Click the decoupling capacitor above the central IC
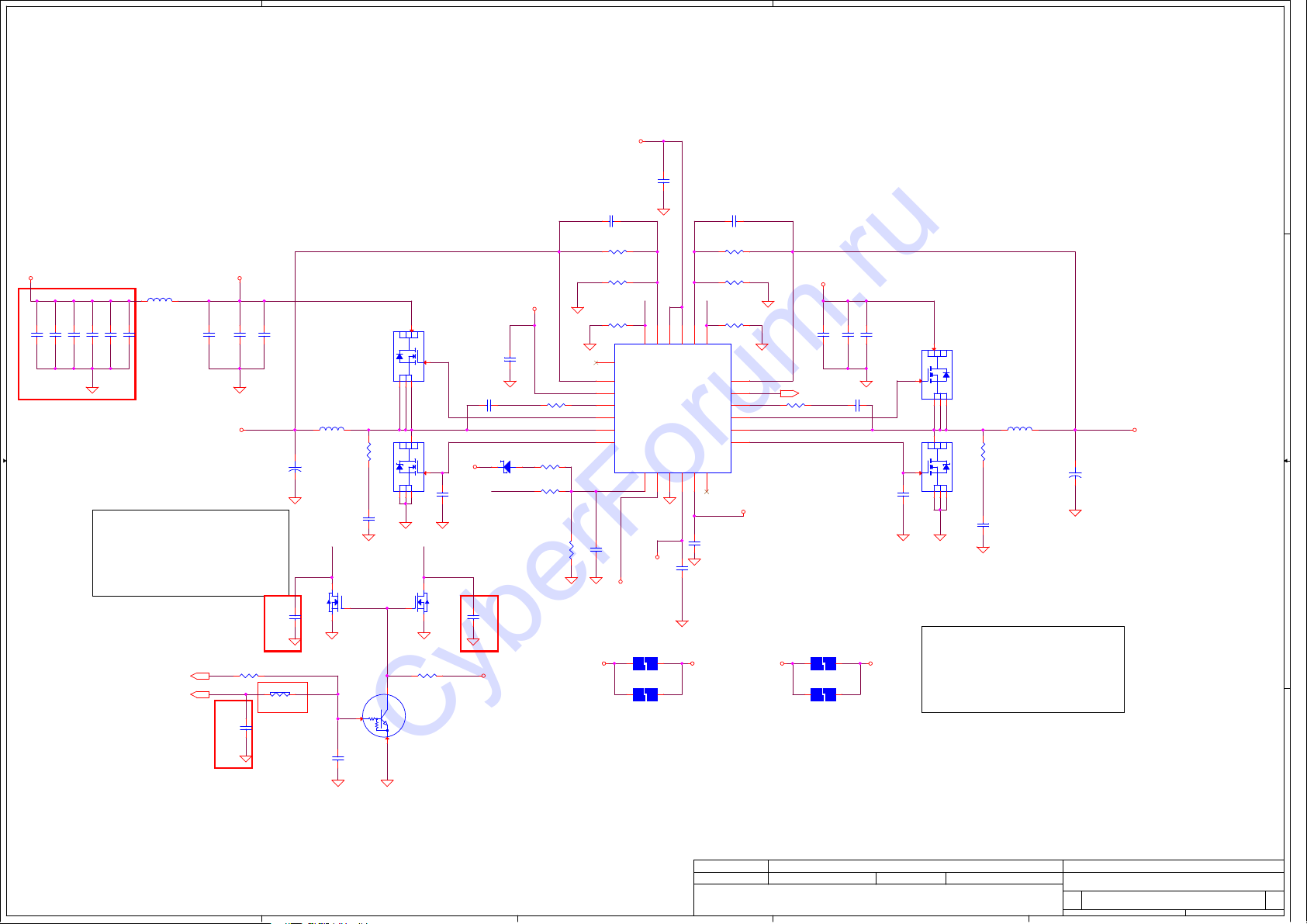Viewport: 1307px width, 924px height. [663, 181]
